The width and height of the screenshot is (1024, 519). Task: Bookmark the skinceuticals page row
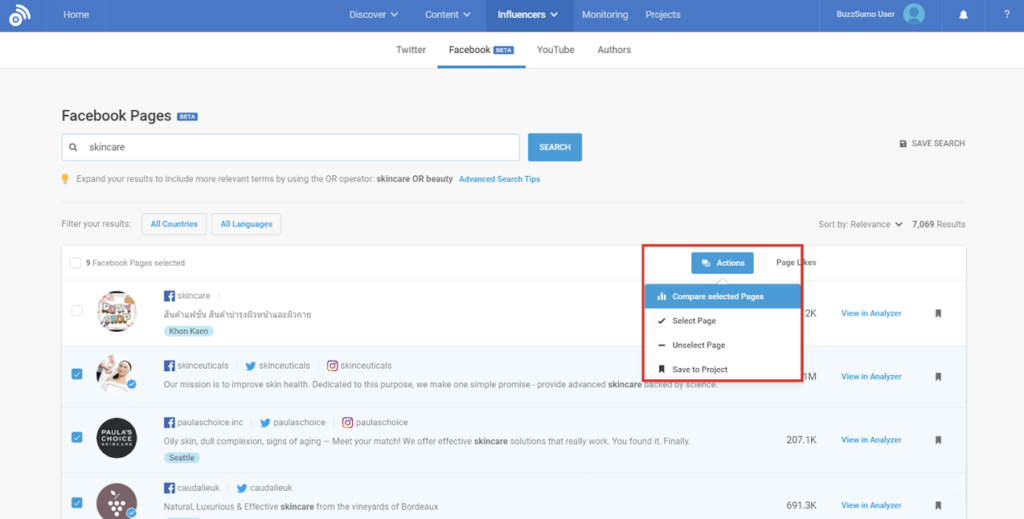coord(938,377)
